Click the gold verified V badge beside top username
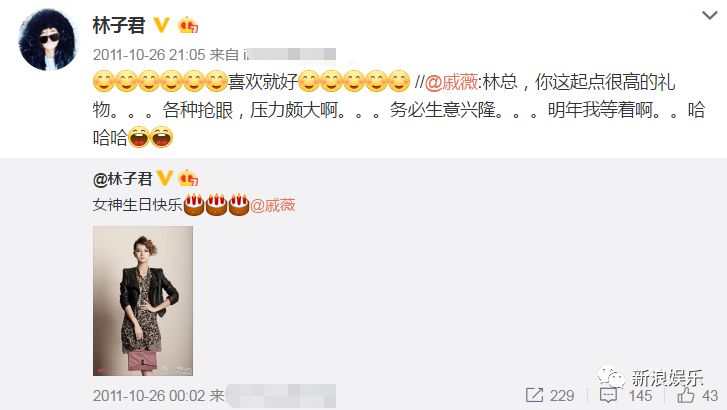 tap(161, 25)
